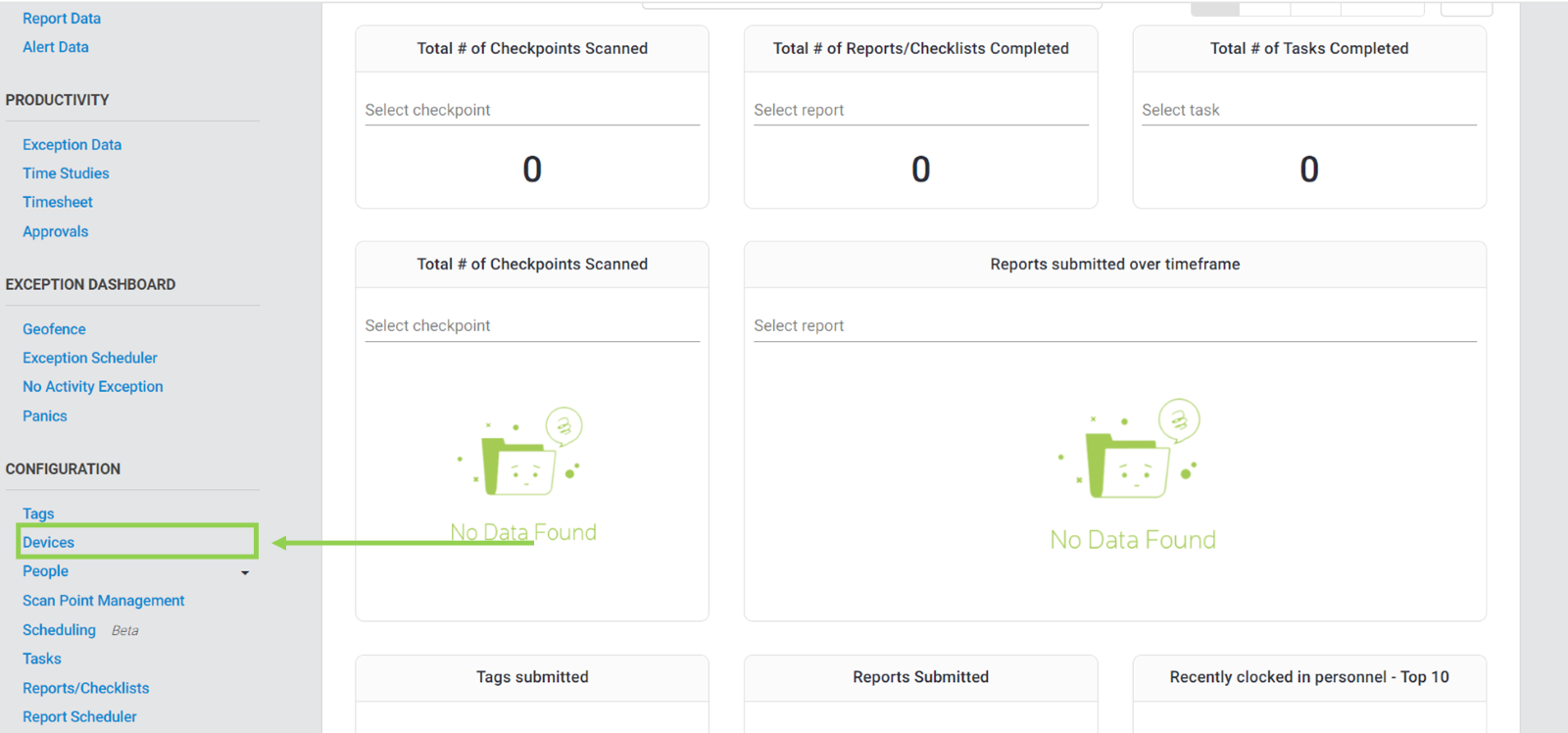Open the highlighted Devices configuration page

point(49,542)
